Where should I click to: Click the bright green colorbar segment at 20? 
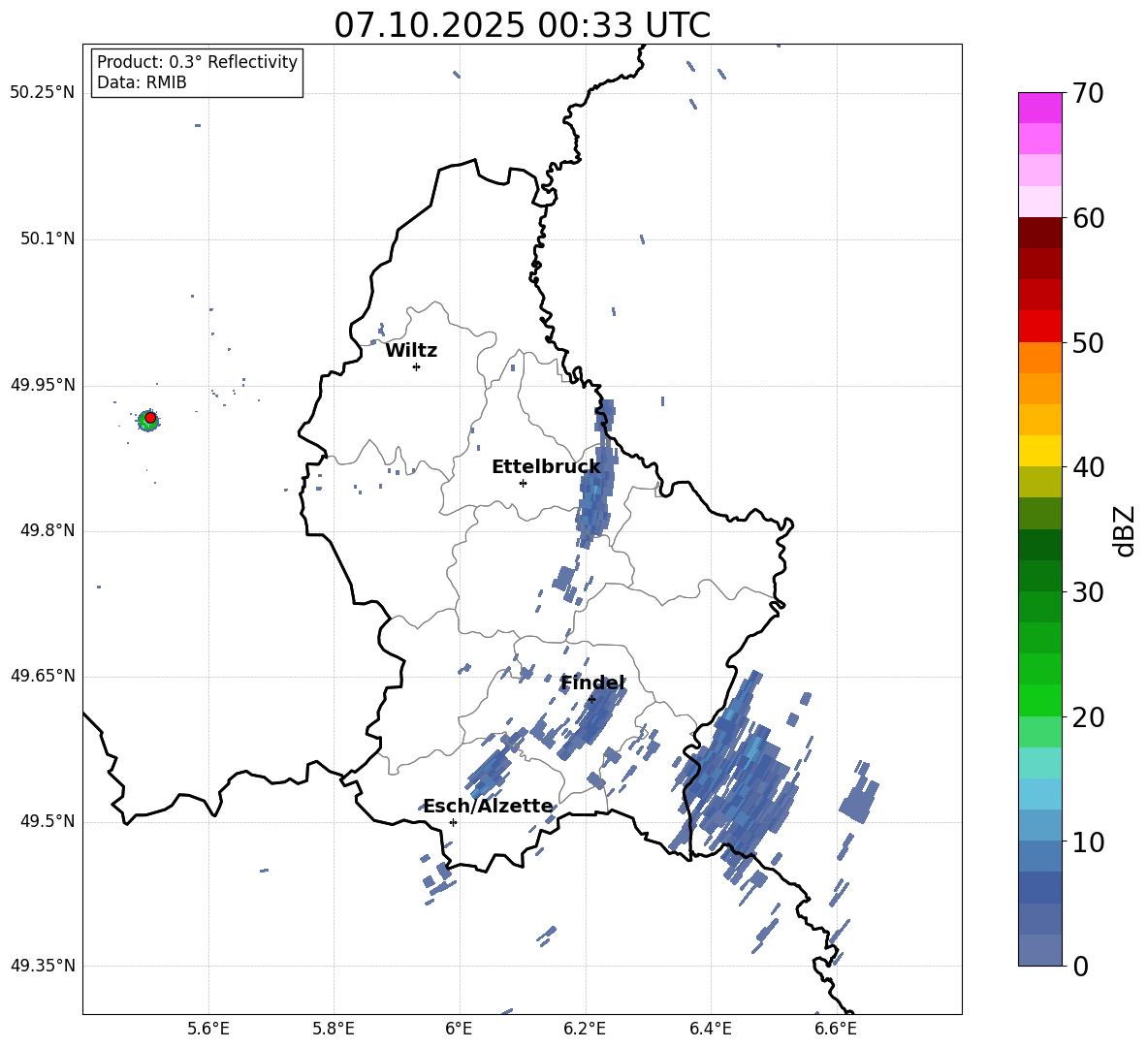(1039, 700)
